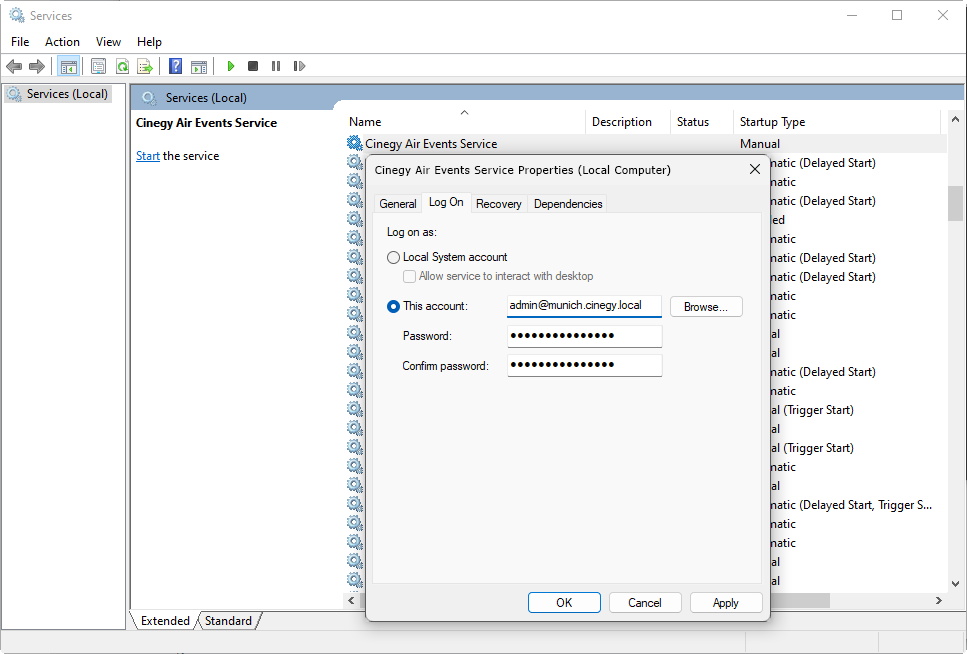Open Properties via toolbar icon
Image resolution: width=967 pixels, height=654 pixels.
click(x=98, y=66)
